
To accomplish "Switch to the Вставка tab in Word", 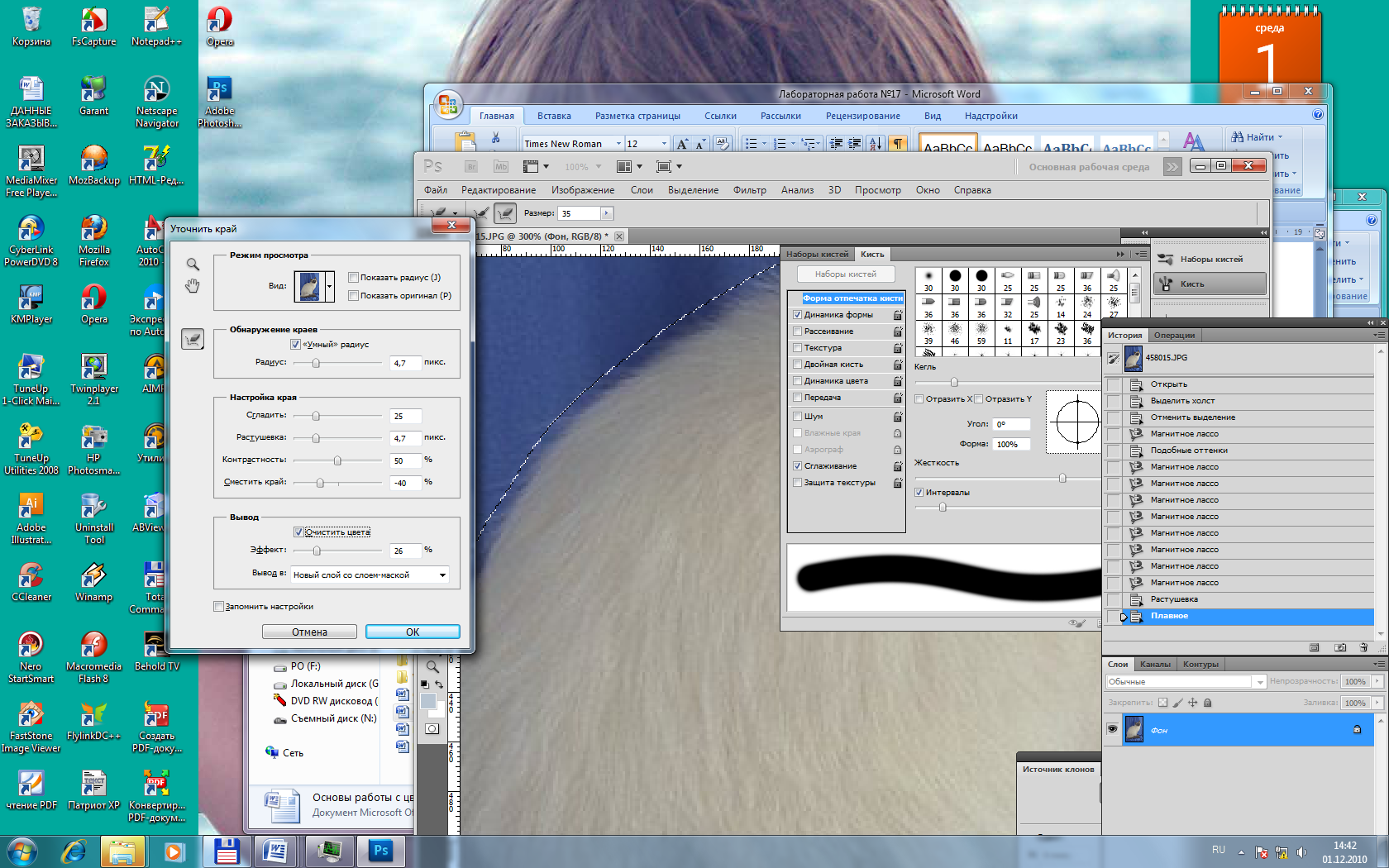I will click(554, 116).
